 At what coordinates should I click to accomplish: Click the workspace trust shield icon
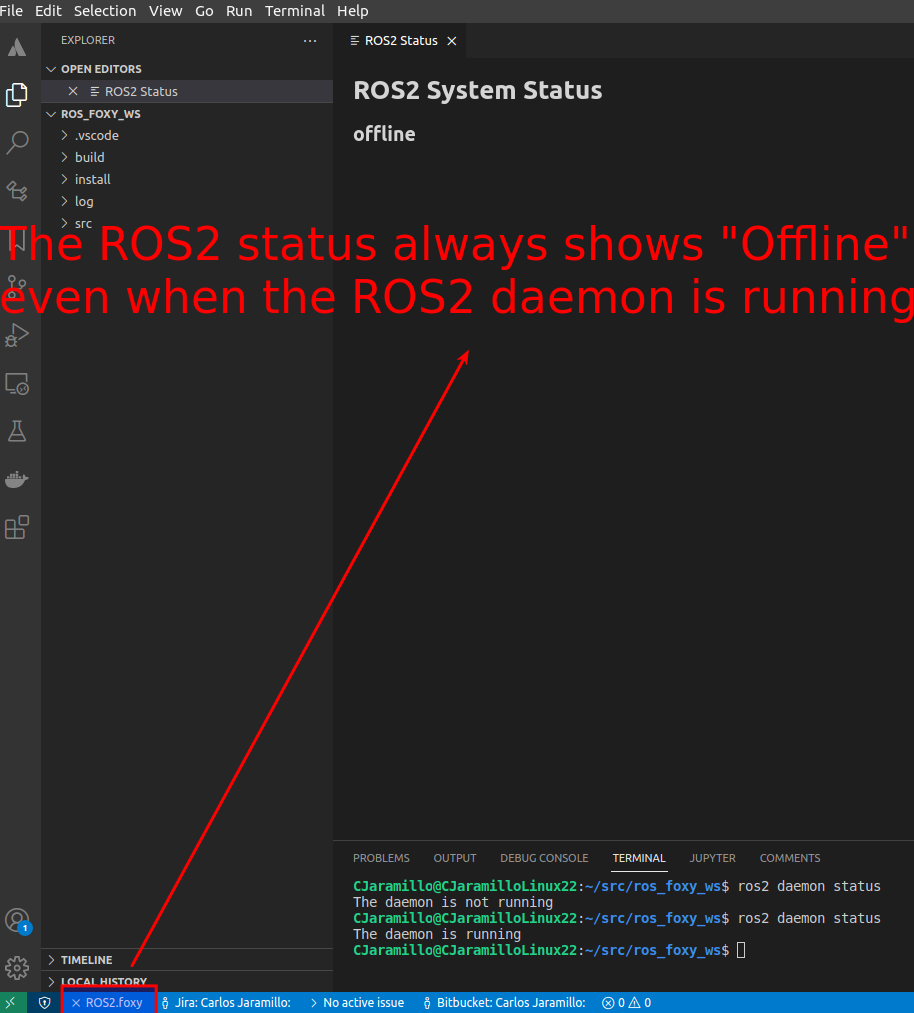point(45,1003)
